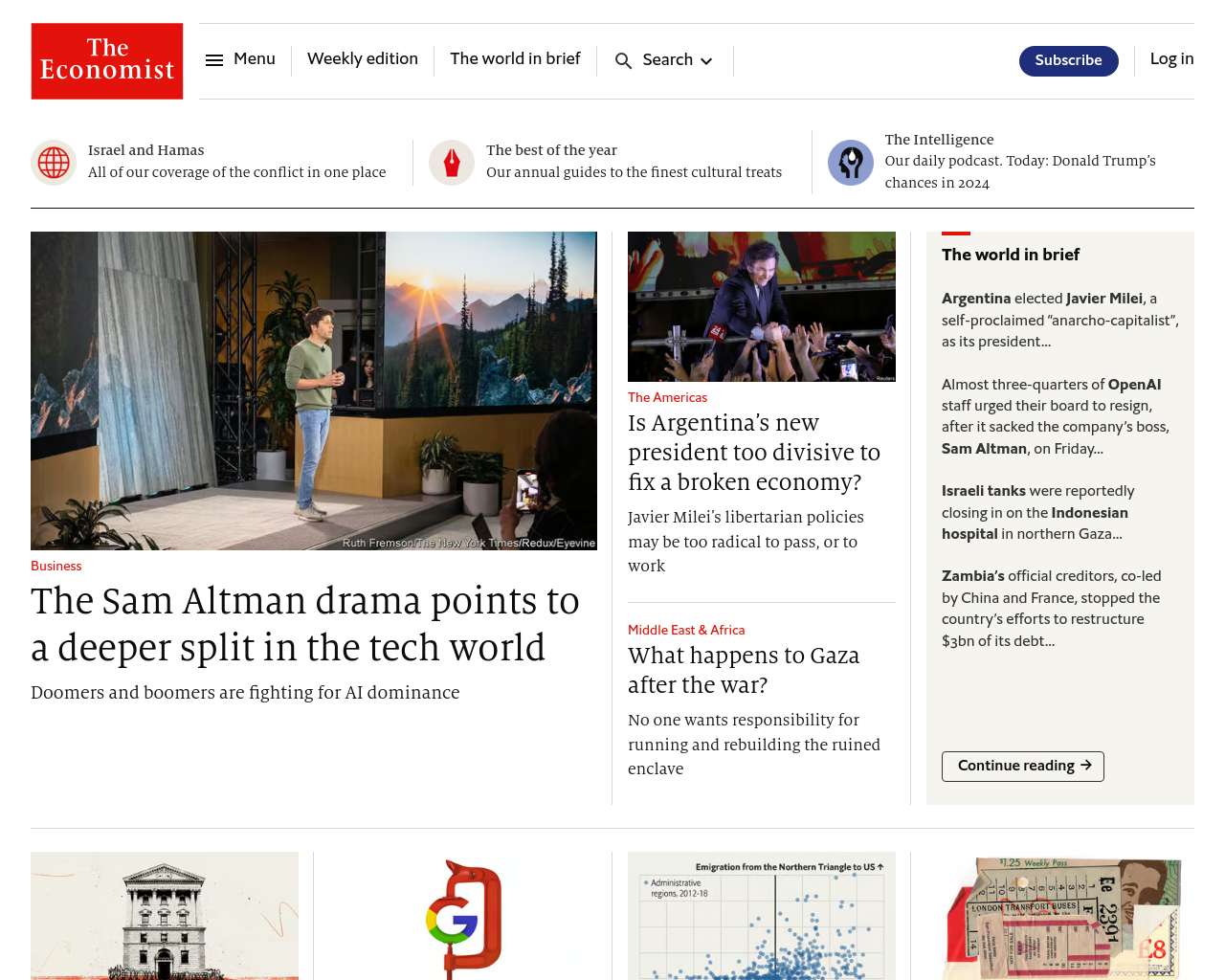Click the red globe Israel and Hamas icon
1225x980 pixels.
(54, 163)
